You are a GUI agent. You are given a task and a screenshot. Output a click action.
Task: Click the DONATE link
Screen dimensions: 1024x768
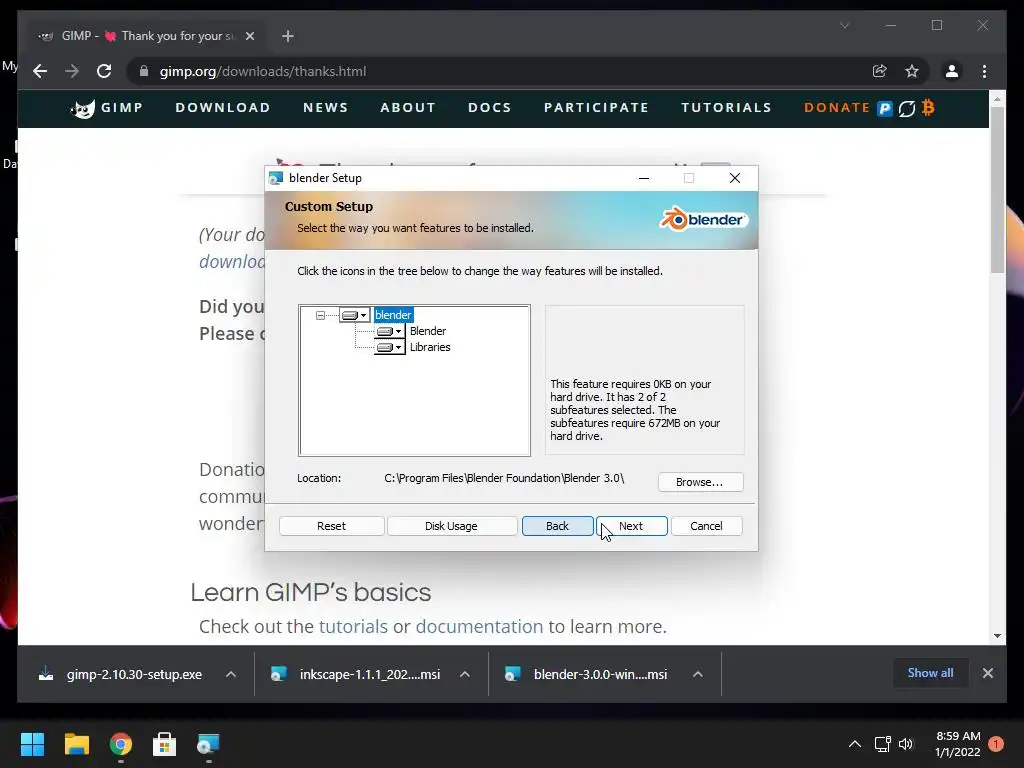coord(837,108)
